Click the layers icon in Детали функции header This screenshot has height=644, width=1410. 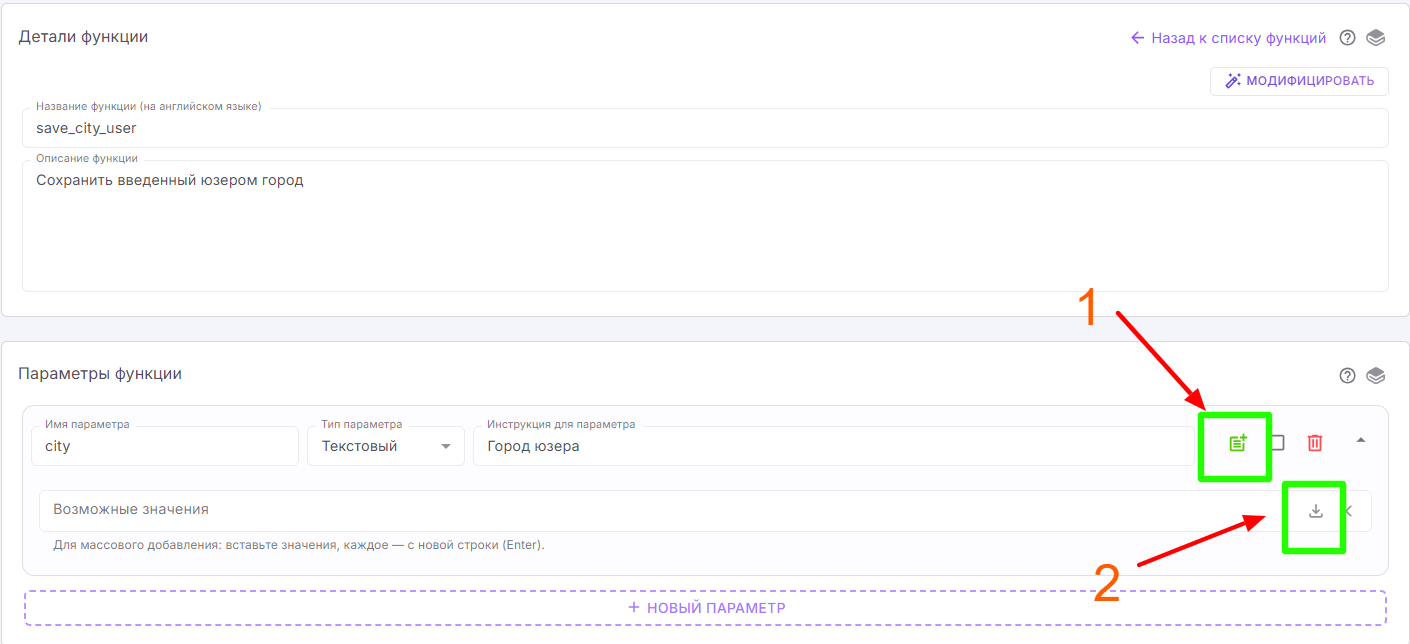pos(1376,38)
